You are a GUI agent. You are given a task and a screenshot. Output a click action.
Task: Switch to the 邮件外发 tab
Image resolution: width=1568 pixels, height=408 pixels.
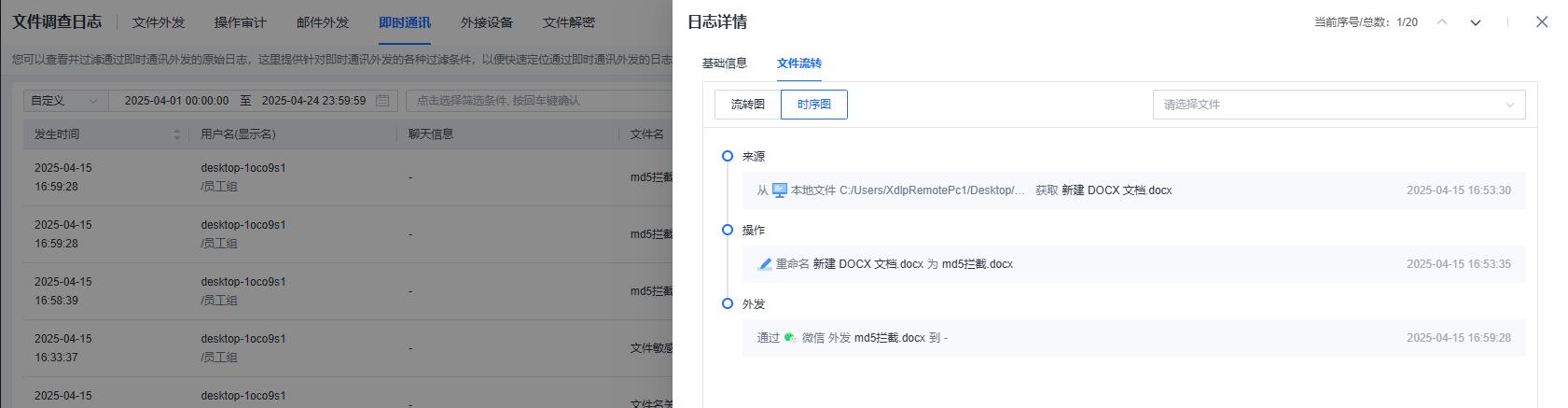click(x=323, y=22)
